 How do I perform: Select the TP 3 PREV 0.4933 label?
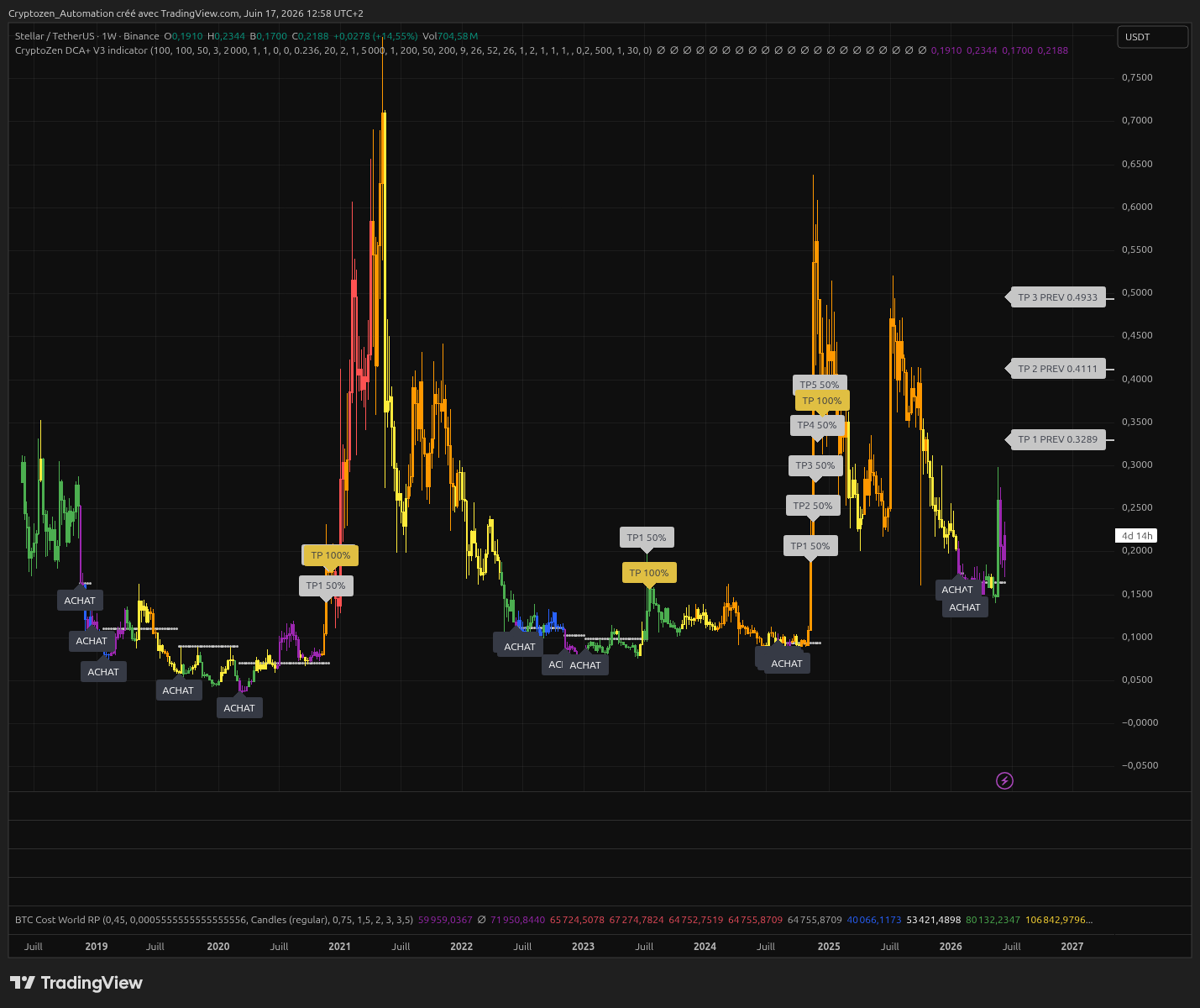(x=1057, y=297)
